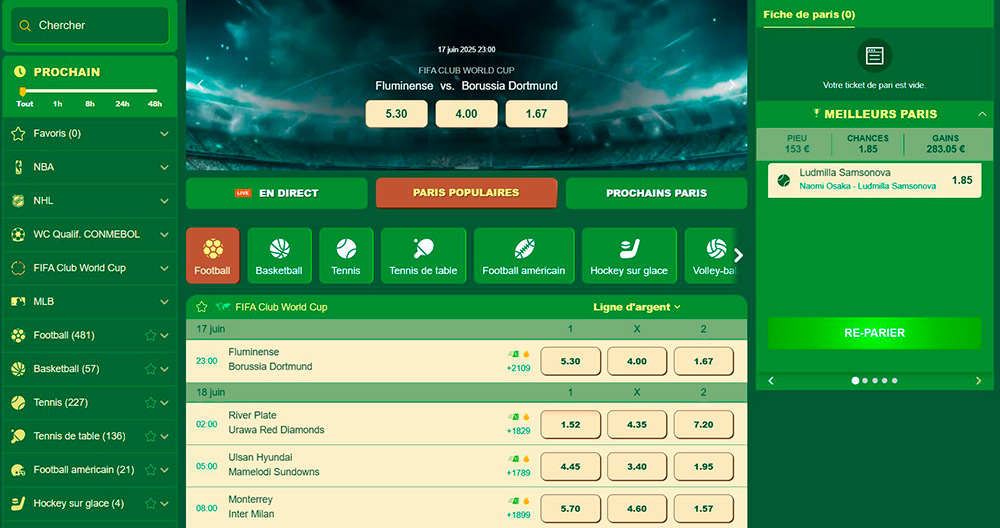
Task: Select the Football américain icon tile
Action: coord(524,256)
